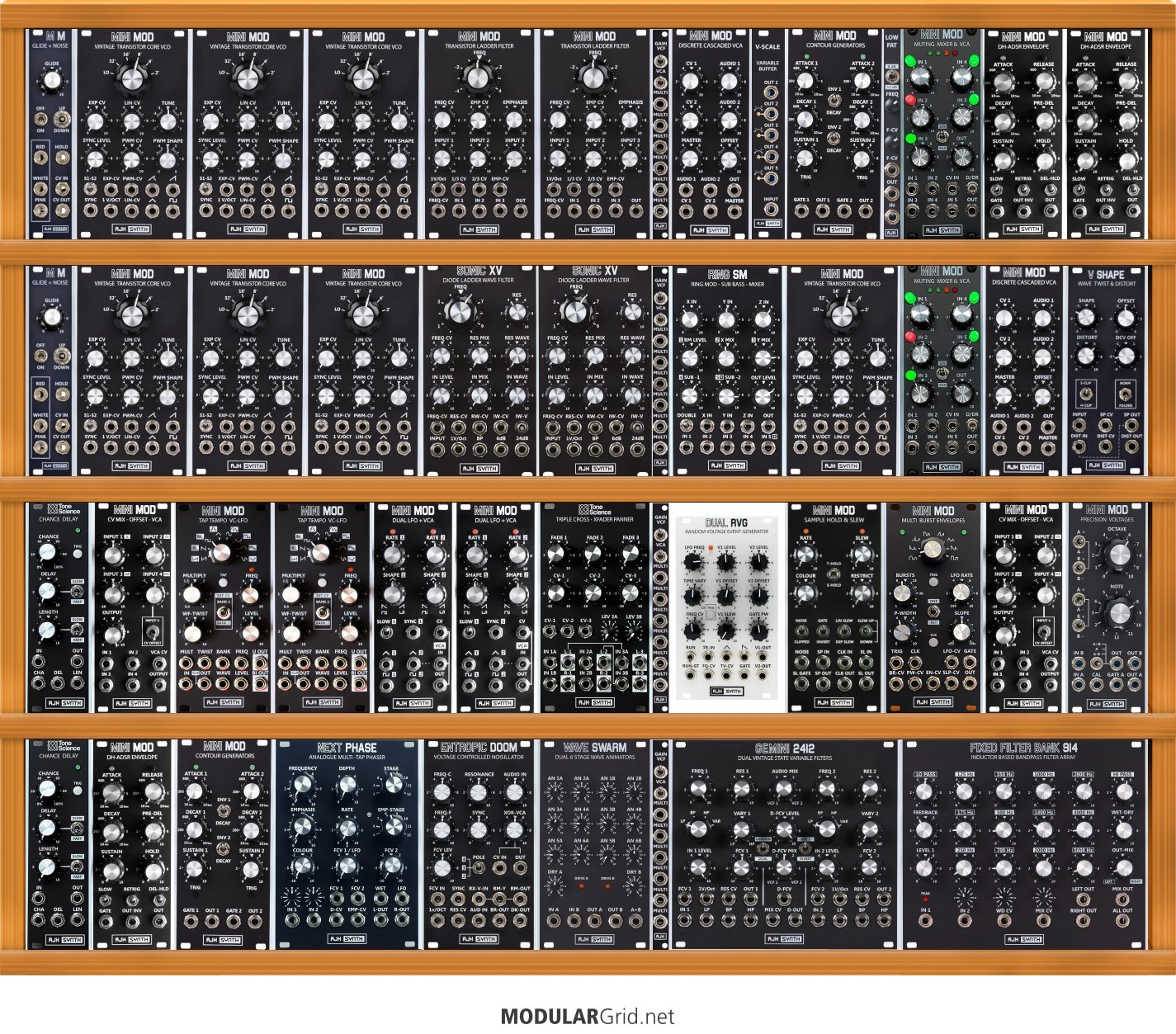
Task: Toggle the NOISE / CLIPPED switch on Sample Hold
Action: (802, 630)
